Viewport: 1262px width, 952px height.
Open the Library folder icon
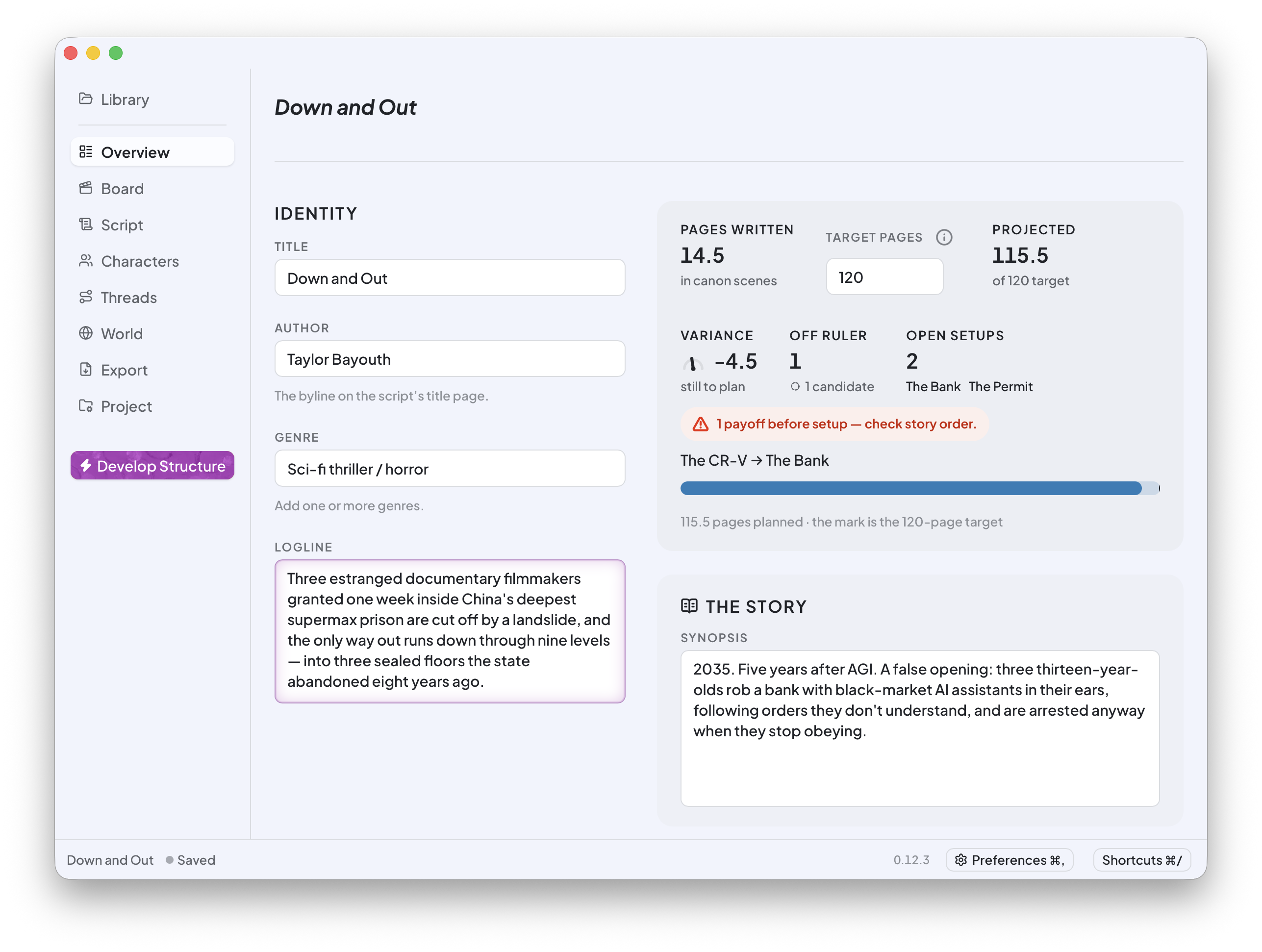point(86,99)
